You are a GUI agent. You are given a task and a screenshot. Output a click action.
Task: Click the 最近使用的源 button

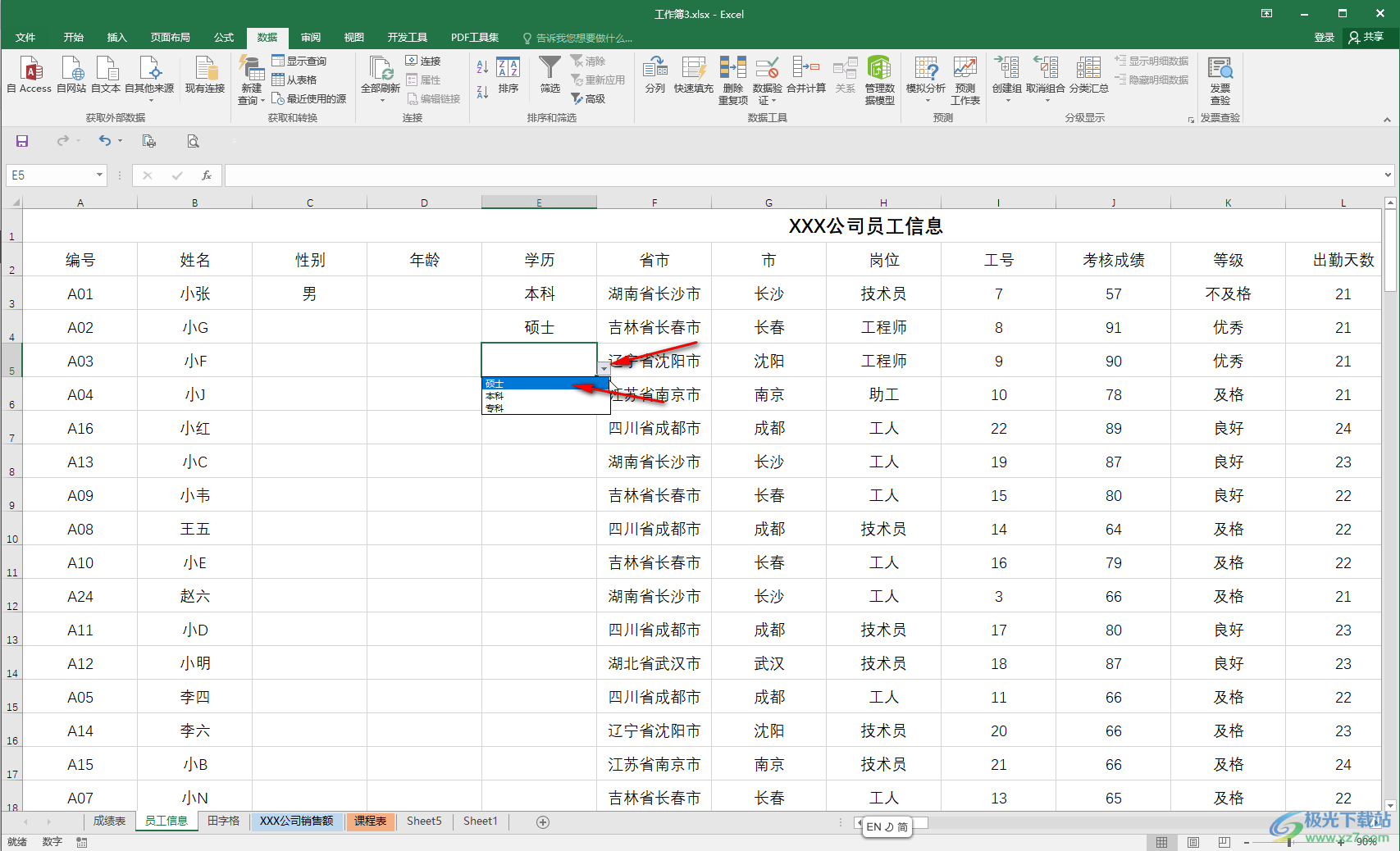coord(309,99)
